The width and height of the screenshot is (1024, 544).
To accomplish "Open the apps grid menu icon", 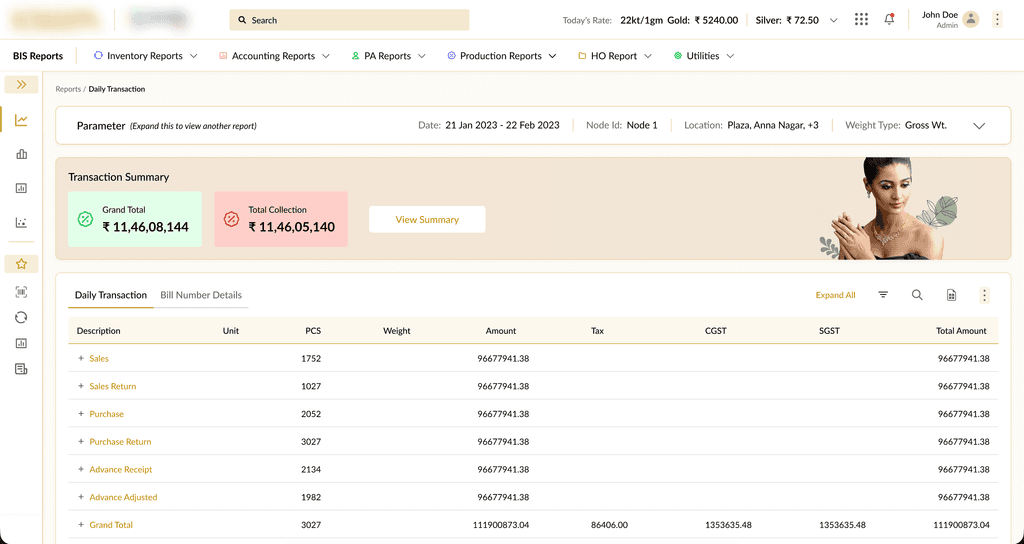I will coord(861,20).
